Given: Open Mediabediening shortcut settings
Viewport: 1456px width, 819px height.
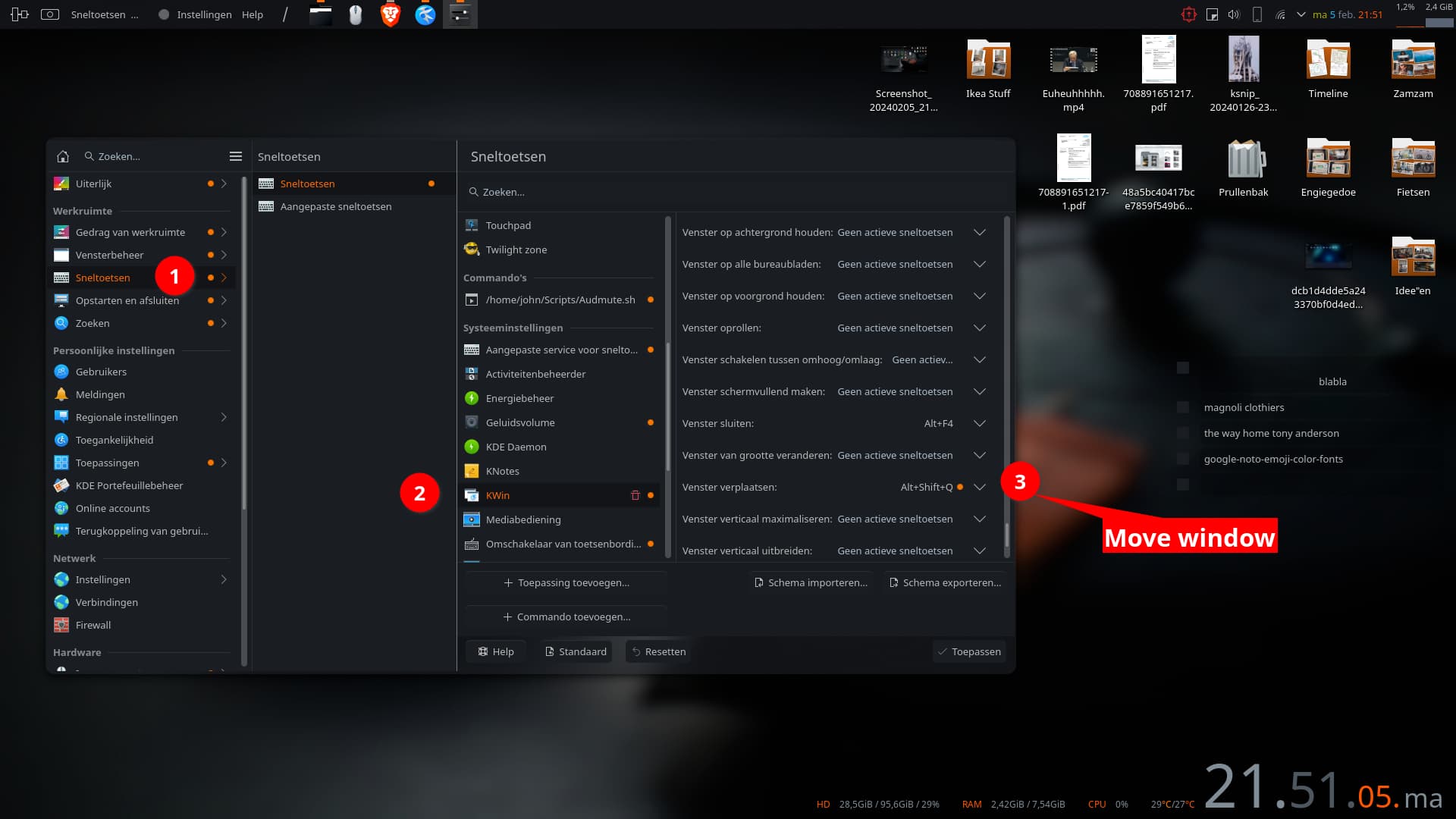Looking at the screenshot, I should tap(523, 519).
